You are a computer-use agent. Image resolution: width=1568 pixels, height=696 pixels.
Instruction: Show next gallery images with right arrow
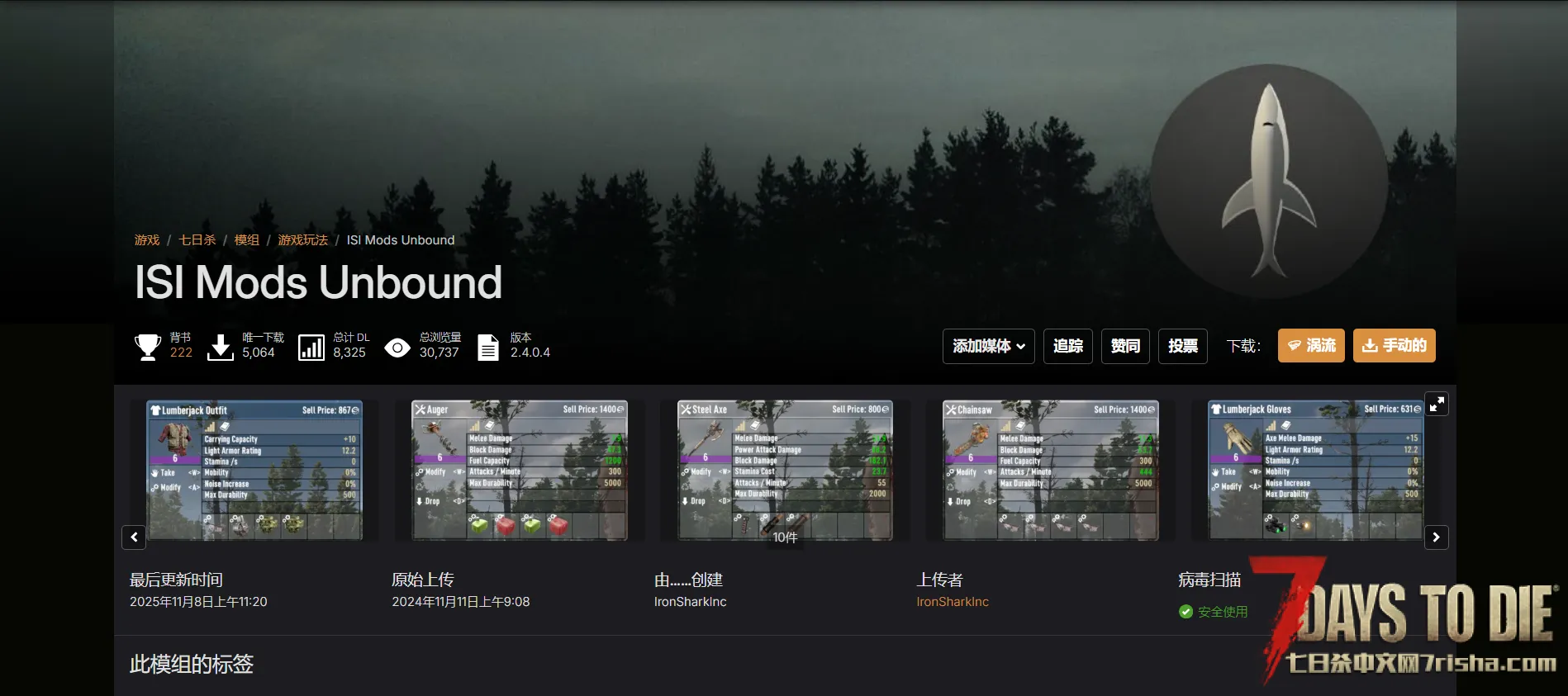(x=1436, y=537)
